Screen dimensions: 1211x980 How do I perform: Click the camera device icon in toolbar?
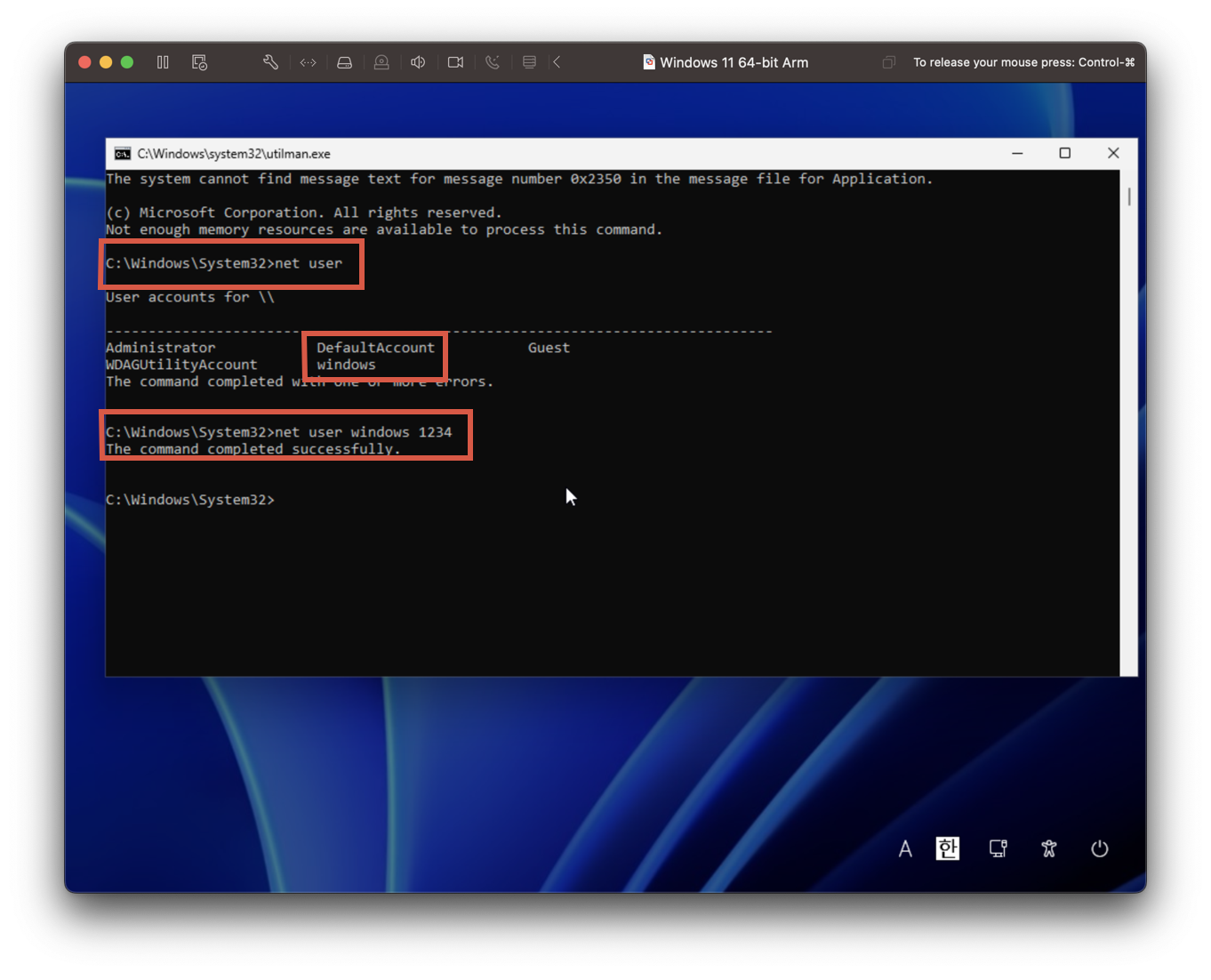point(455,62)
